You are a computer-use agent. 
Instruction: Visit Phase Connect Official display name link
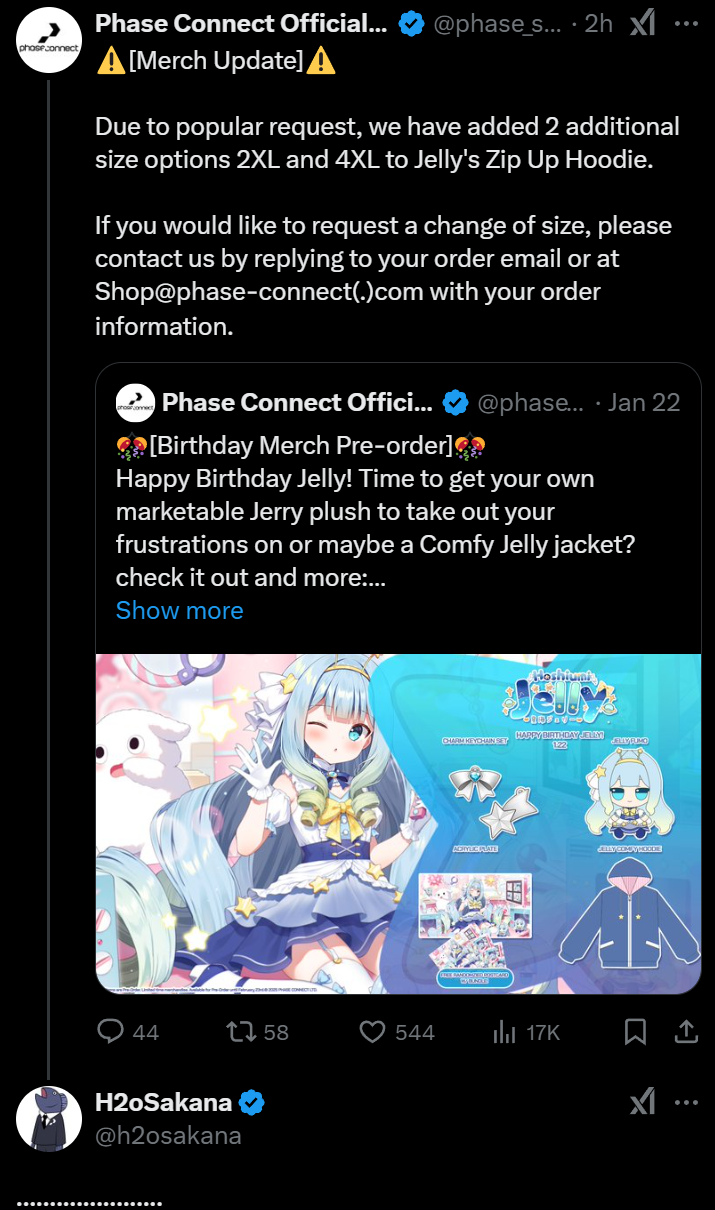pos(241,24)
